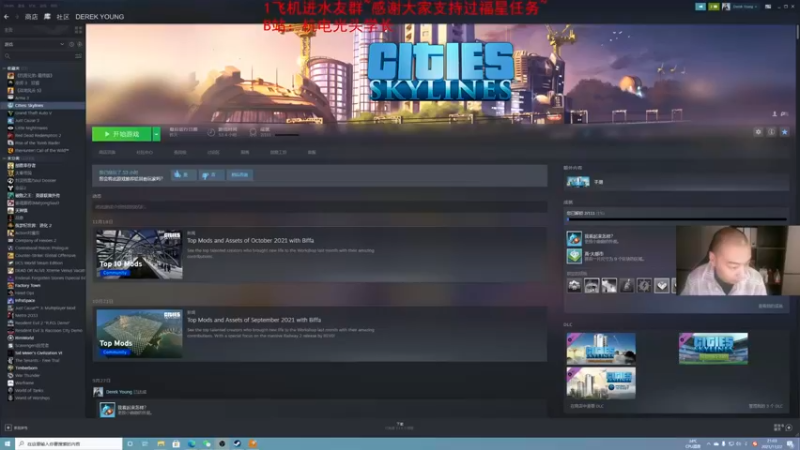Select Counter-Strike: Global Offensive in list
The image size is (800, 450).
click(45, 255)
